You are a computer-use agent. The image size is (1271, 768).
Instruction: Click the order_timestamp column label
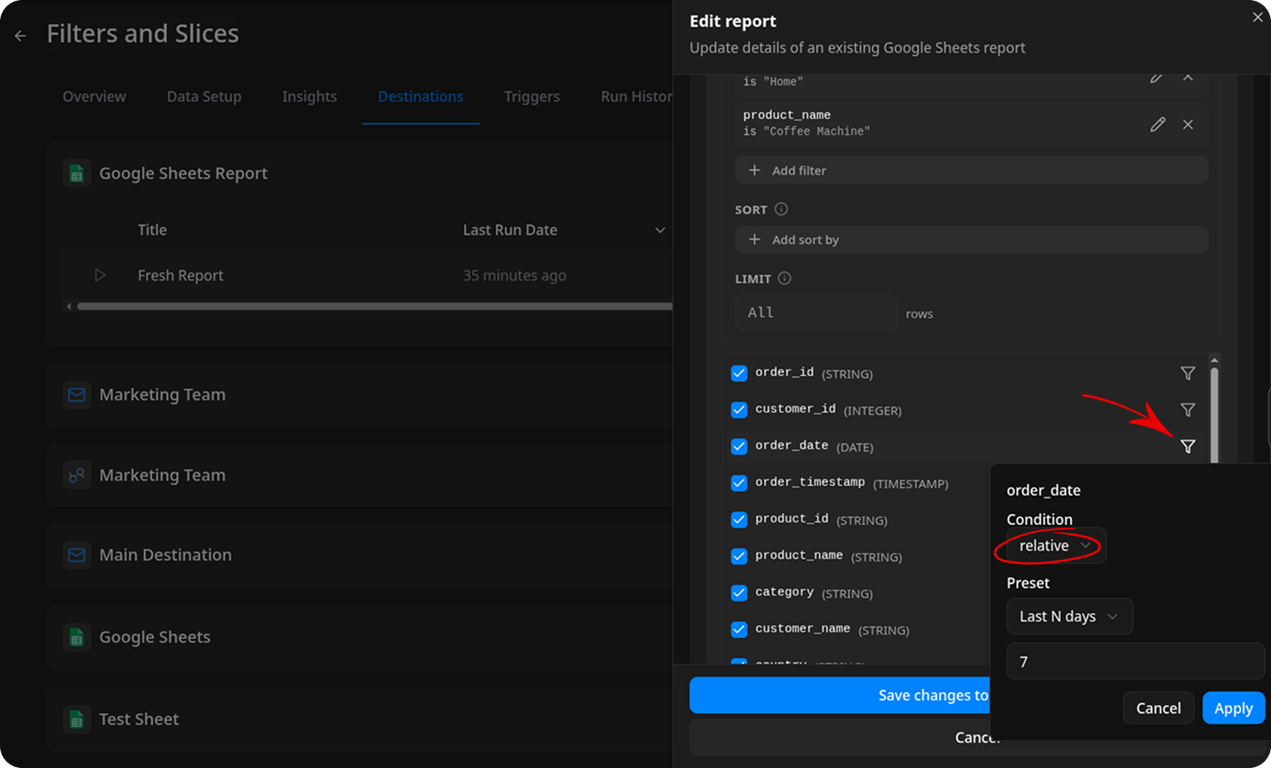coord(810,482)
